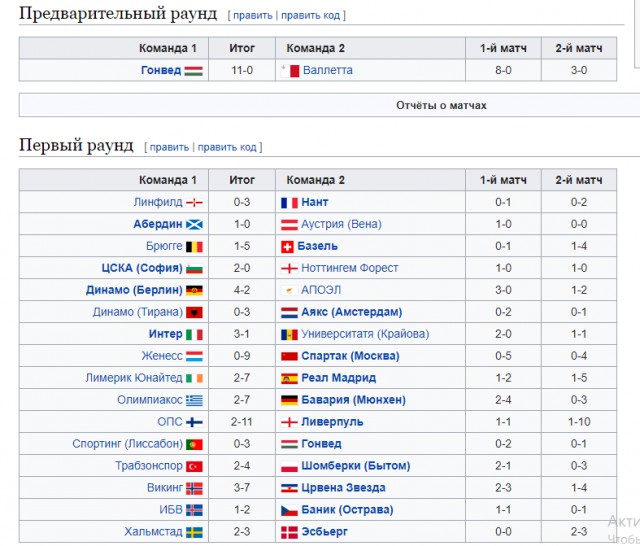Click the Austrian flag beside Аустрия (Вена)

(289, 225)
